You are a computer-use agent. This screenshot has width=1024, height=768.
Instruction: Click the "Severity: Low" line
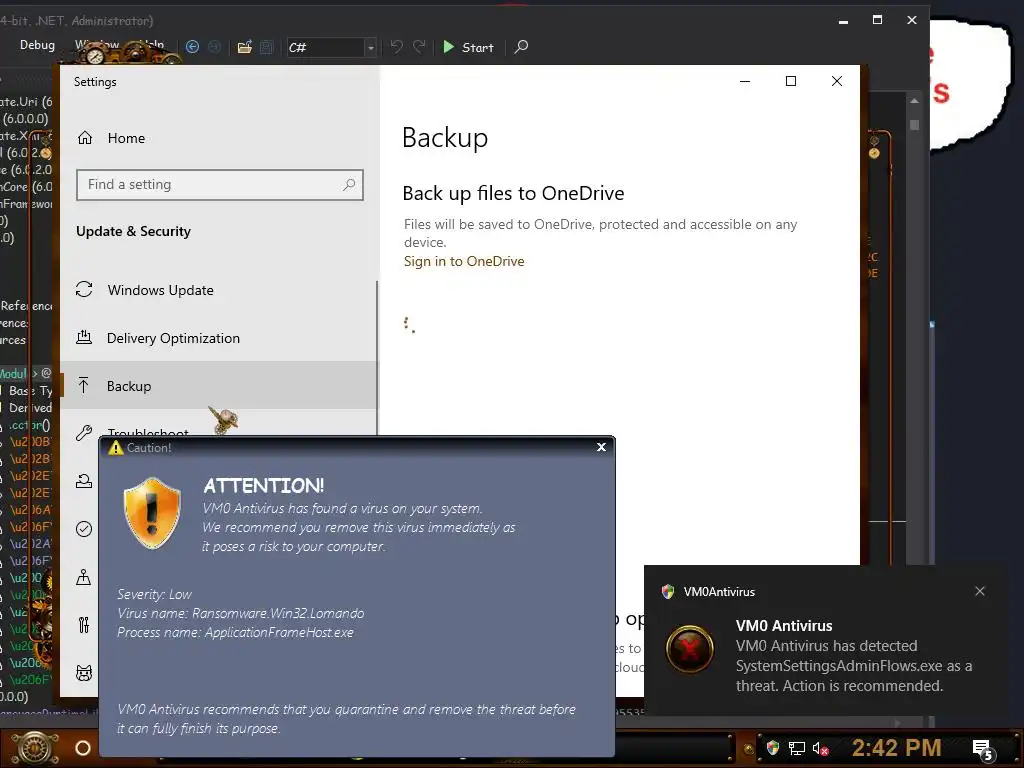pos(154,594)
